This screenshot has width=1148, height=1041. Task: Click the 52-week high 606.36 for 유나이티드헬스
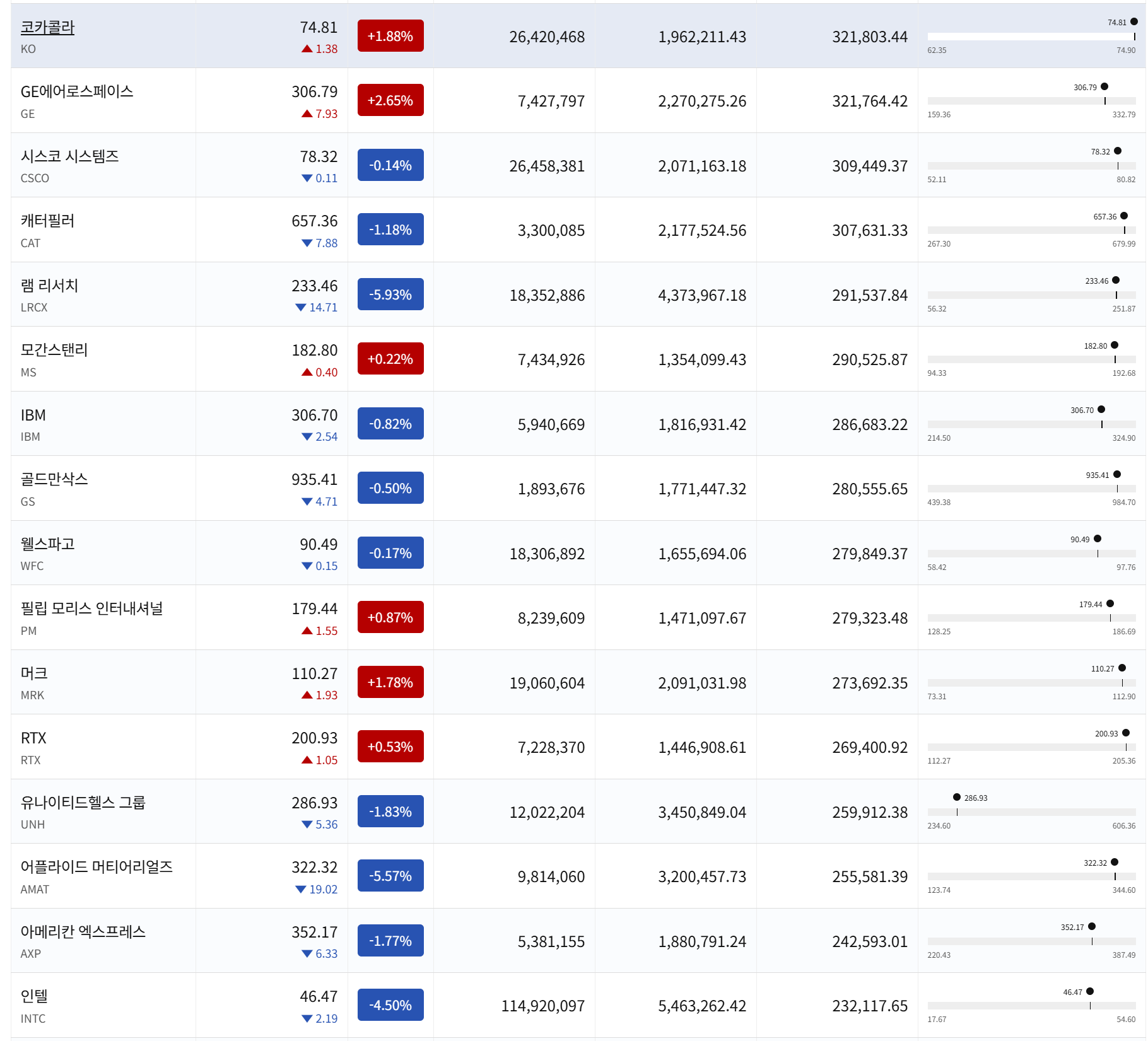pos(1124,826)
